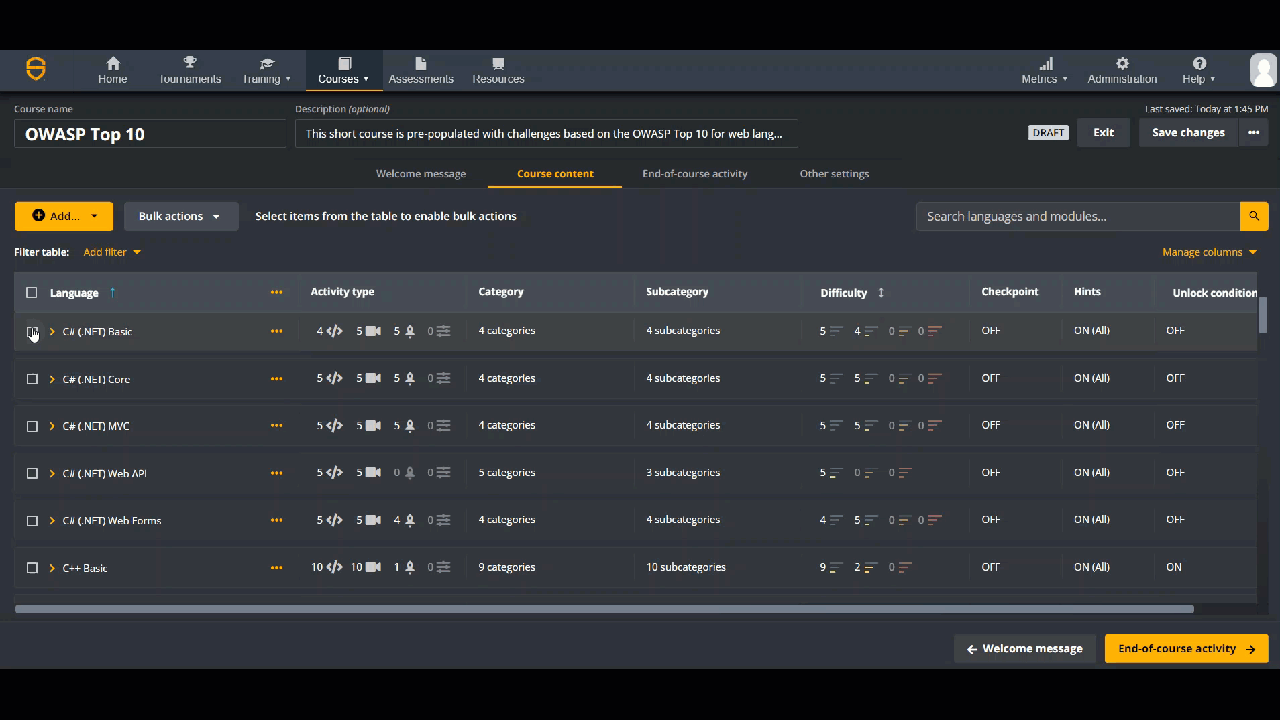The height and width of the screenshot is (720, 1280).
Task: Expand the C# (.NET) Web Forms row
Action: click(x=52, y=520)
